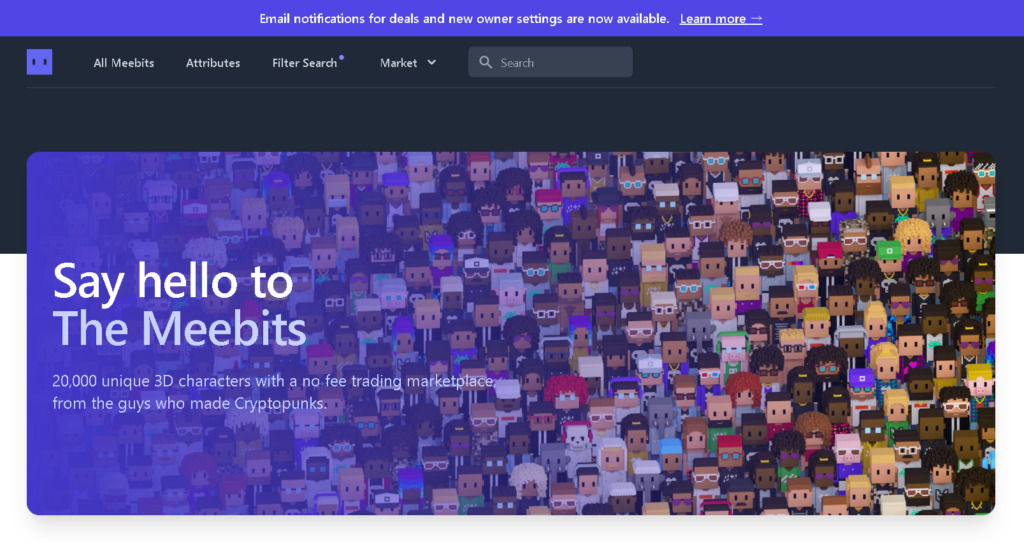The width and height of the screenshot is (1024, 542).
Task: Open the All Meebits page
Action: (123, 63)
